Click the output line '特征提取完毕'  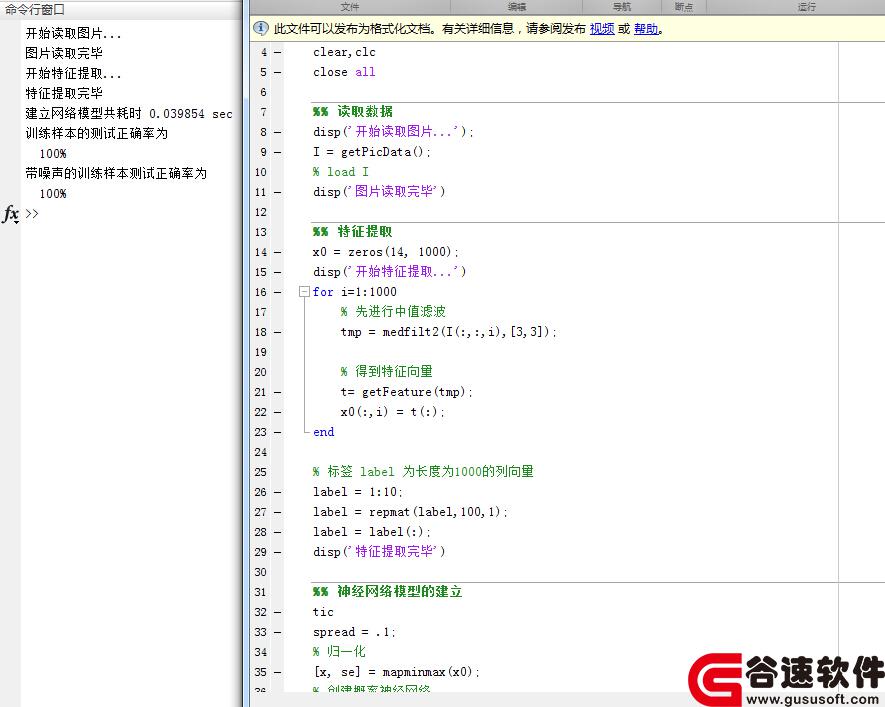[x=64, y=94]
